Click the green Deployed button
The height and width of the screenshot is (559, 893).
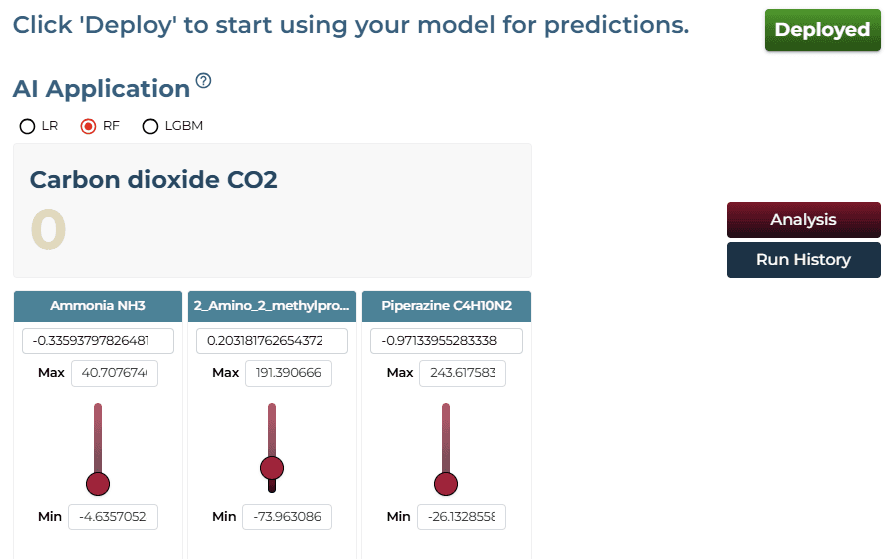pyautogui.click(x=822, y=30)
